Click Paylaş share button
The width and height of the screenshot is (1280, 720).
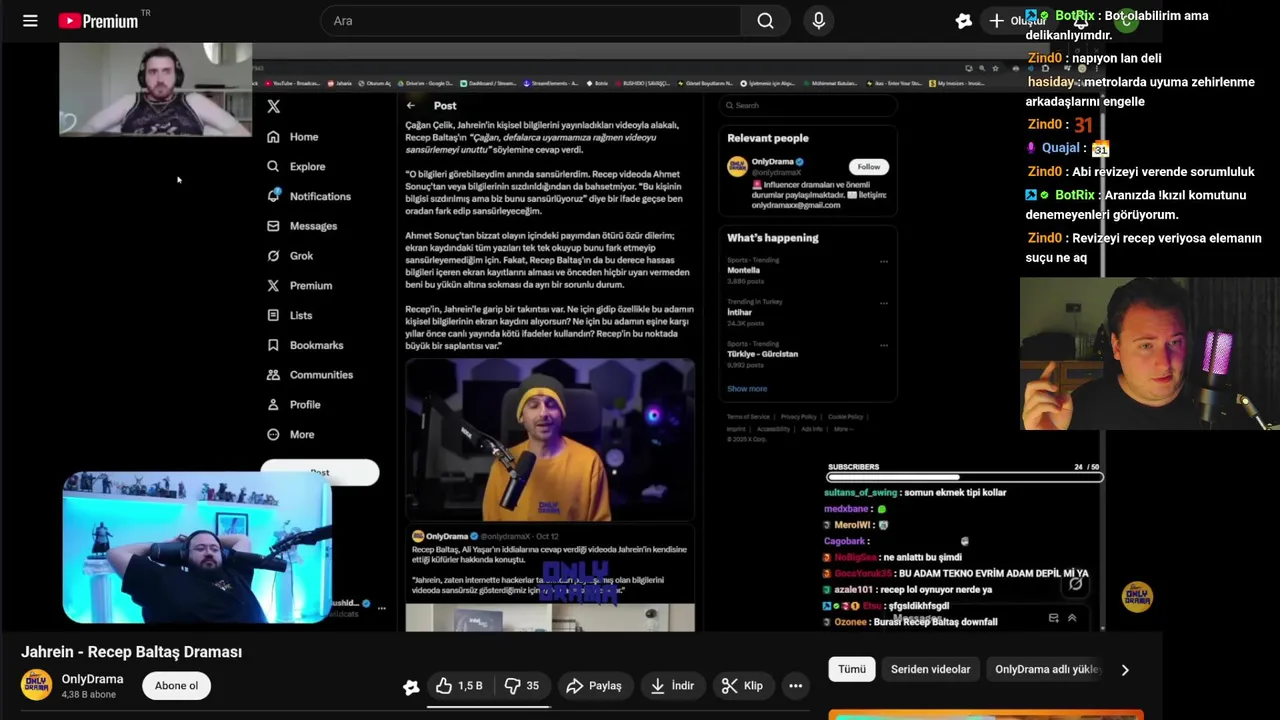click(594, 686)
